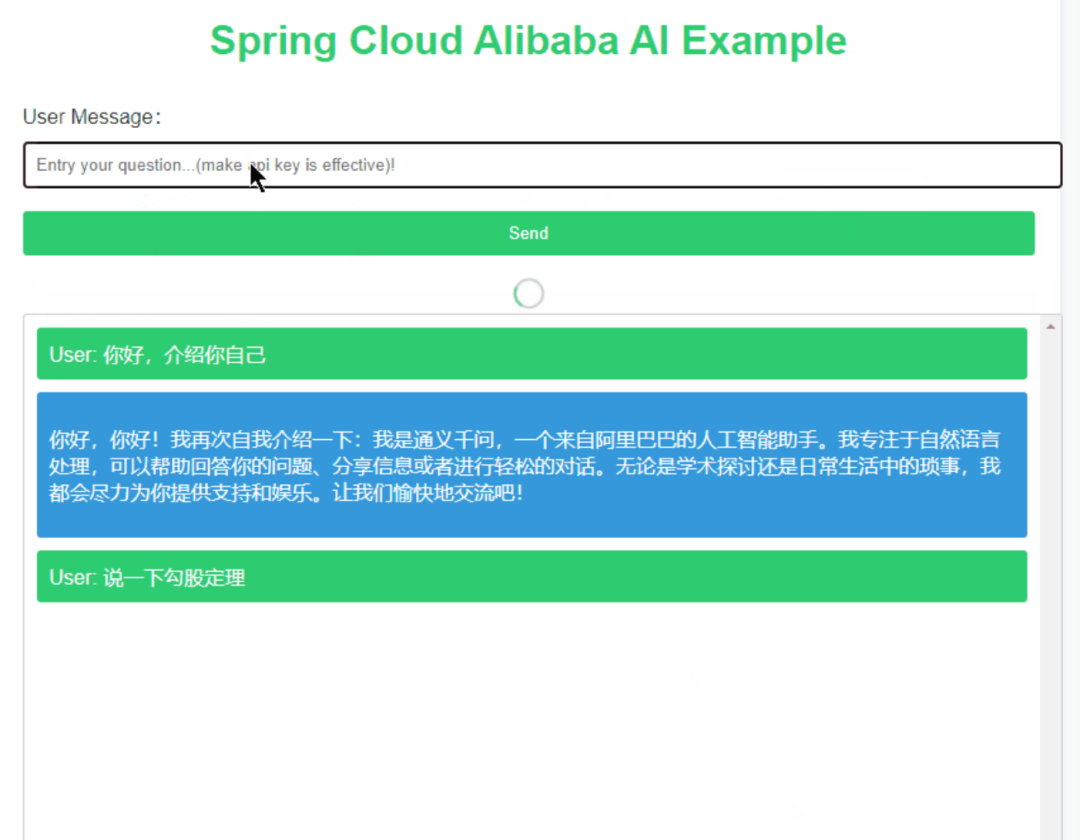Screen dimensions: 1080x840
Task: Send the message with the Send button
Action: (528, 233)
